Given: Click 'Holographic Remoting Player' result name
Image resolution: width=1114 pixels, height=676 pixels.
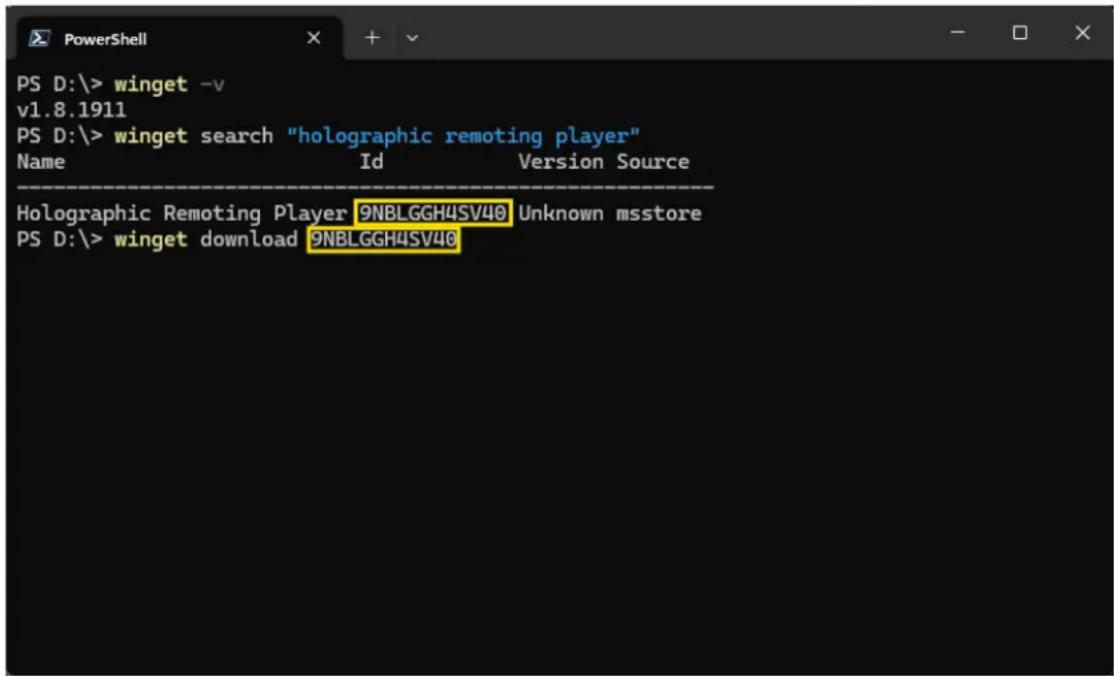Looking at the screenshot, I should click(x=182, y=213).
